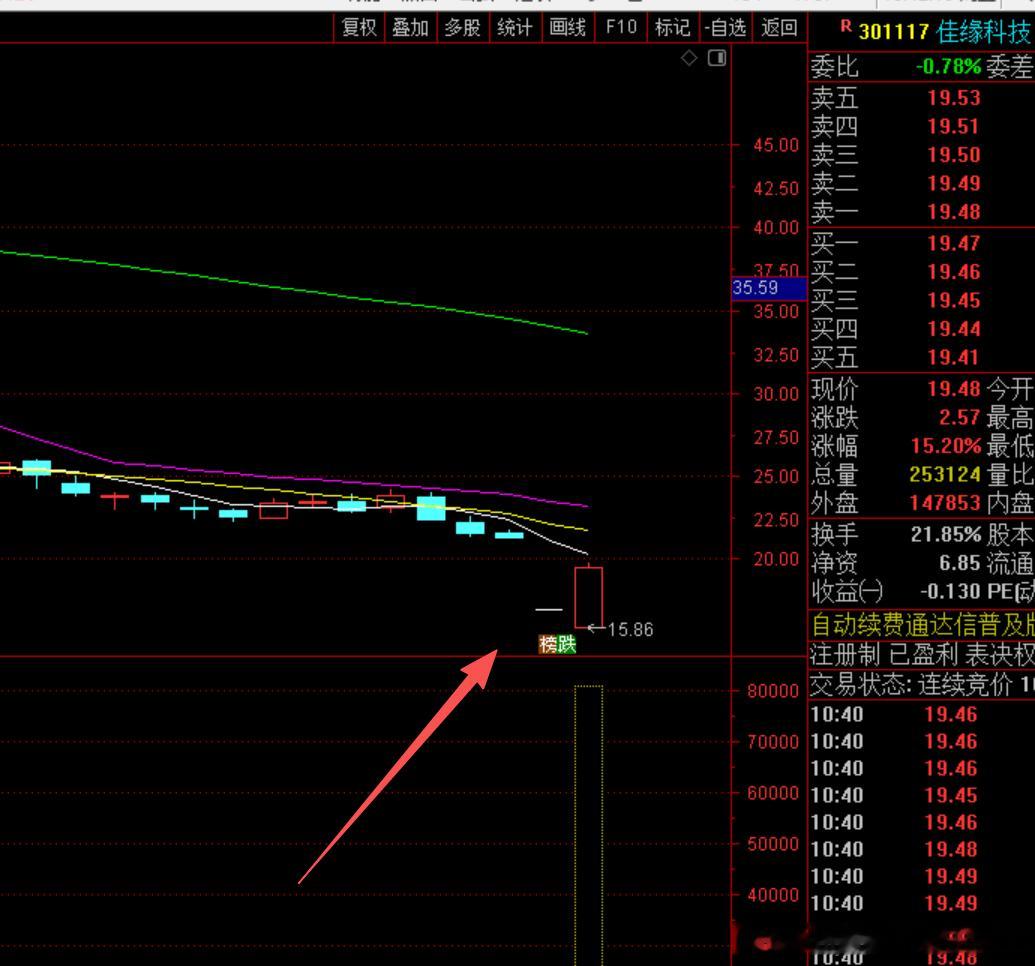Viewport: 1035px width, 966px height.
Task: Click the diamond icon above chart
Action: pos(689,58)
